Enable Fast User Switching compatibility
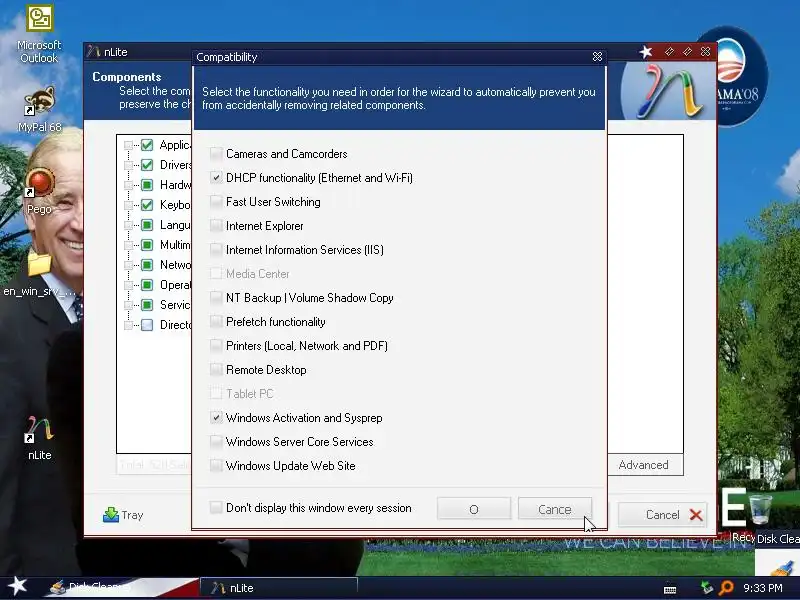This screenshot has width=800, height=600. [216, 202]
